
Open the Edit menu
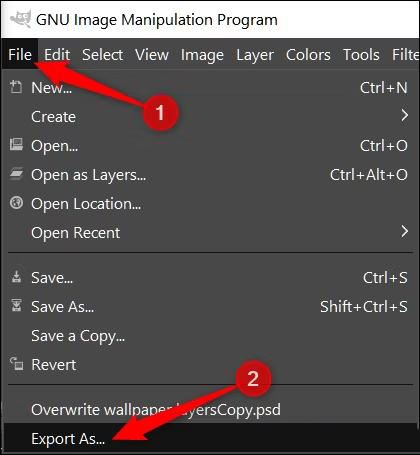coord(57,55)
